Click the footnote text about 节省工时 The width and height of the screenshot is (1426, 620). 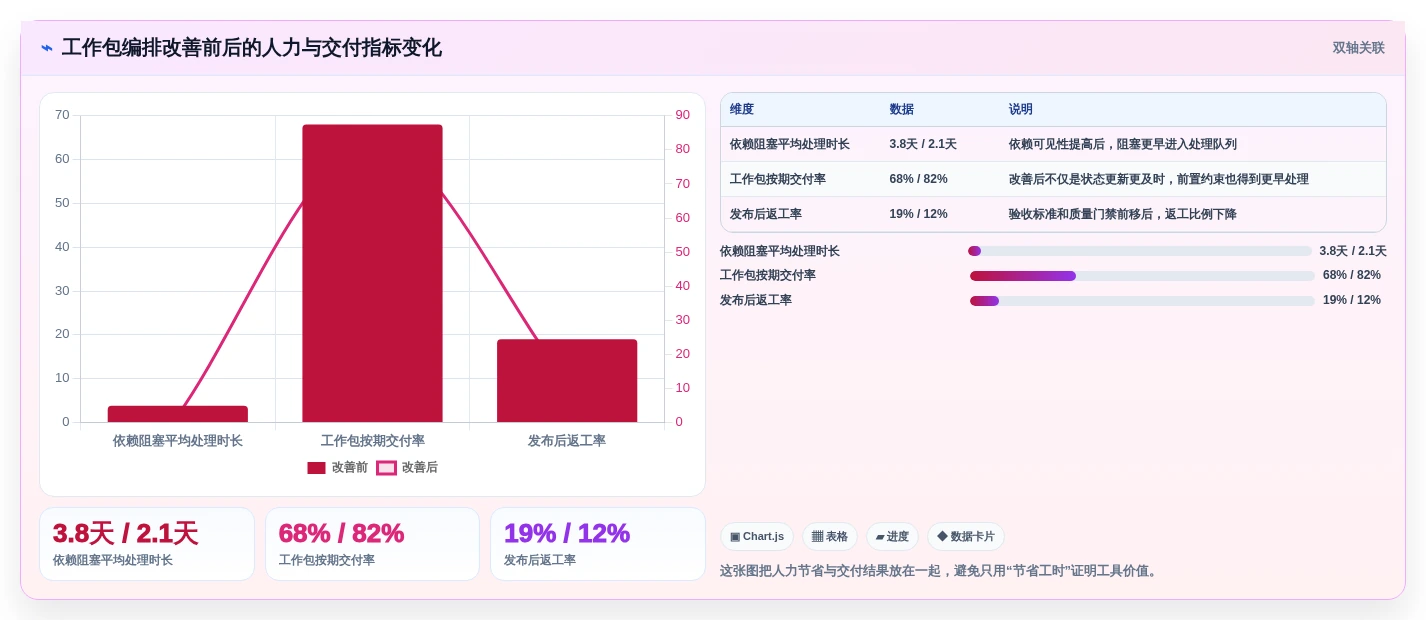click(x=940, y=571)
